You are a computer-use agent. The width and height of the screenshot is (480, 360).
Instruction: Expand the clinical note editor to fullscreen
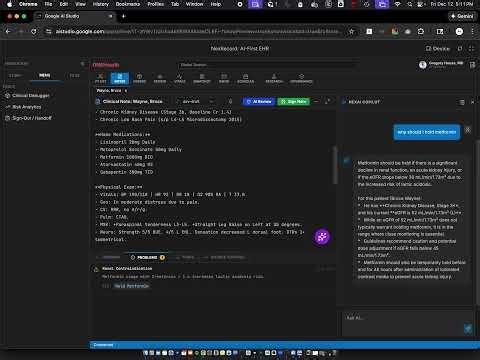pos(327,101)
